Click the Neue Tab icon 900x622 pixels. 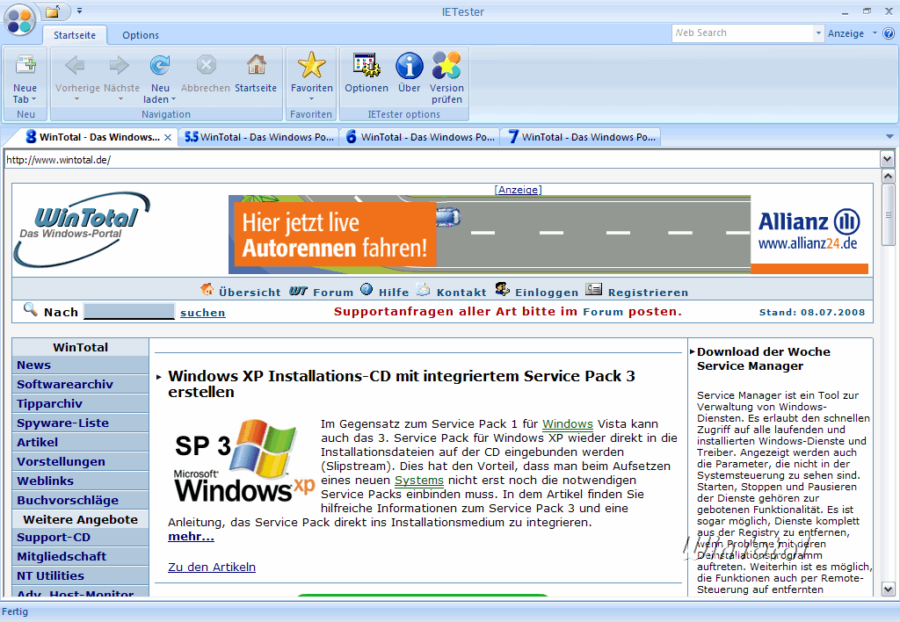(25, 65)
